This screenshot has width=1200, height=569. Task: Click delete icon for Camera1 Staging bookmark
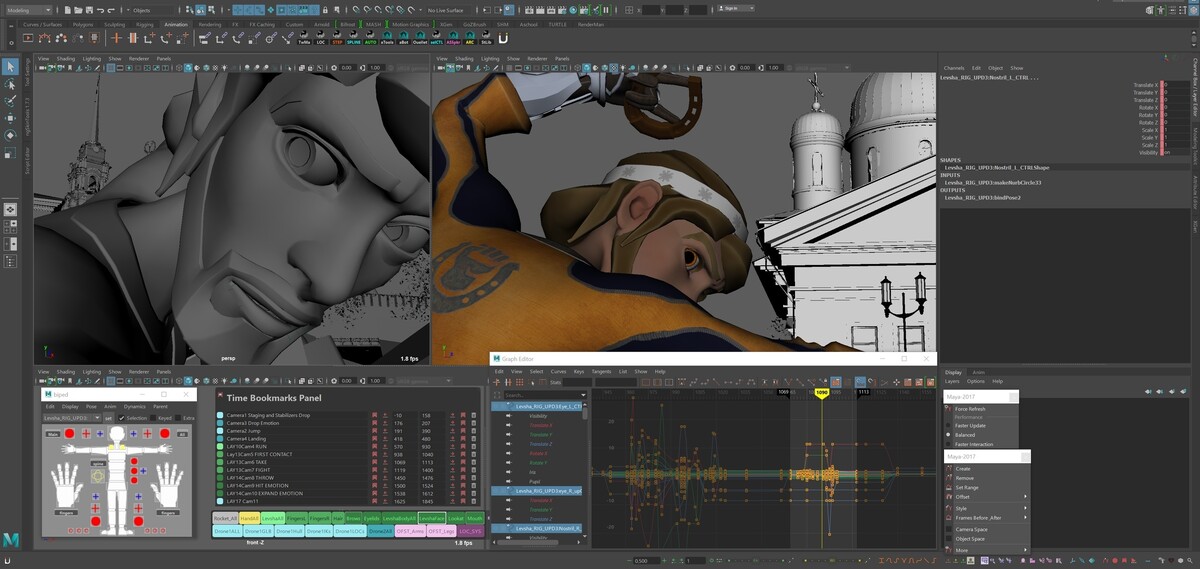click(474, 415)
